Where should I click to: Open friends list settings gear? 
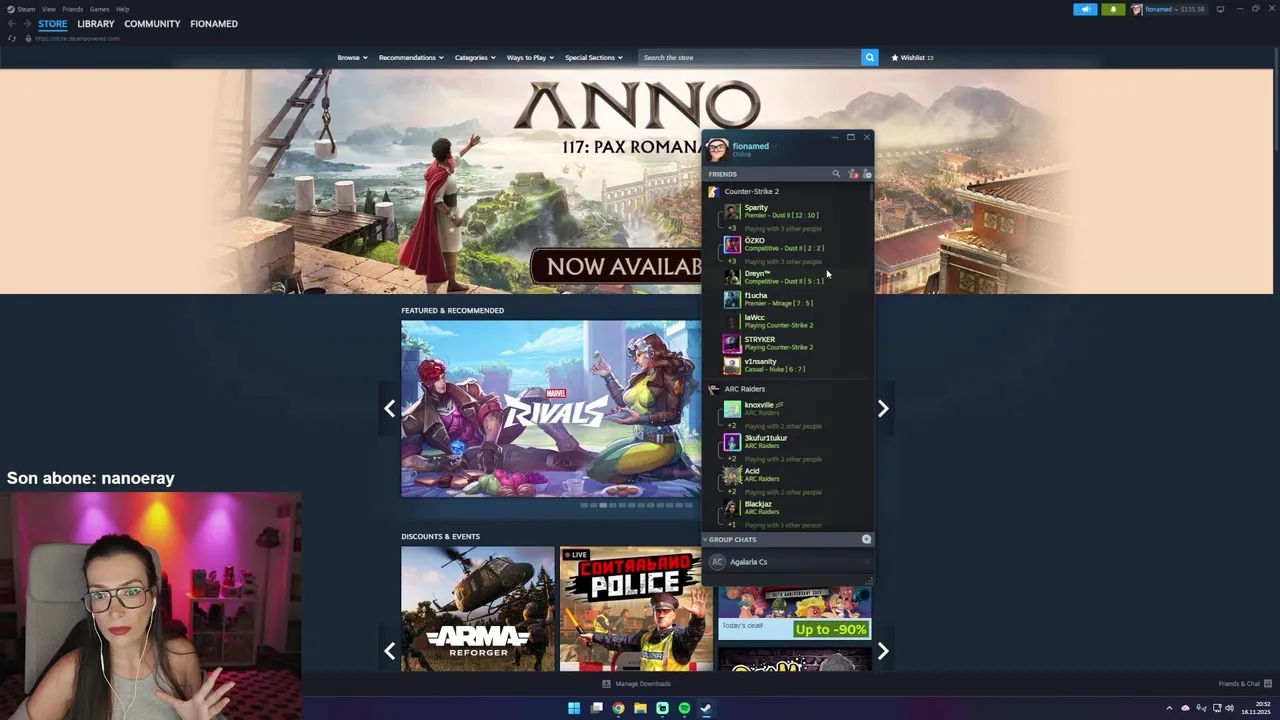[867, 174]
